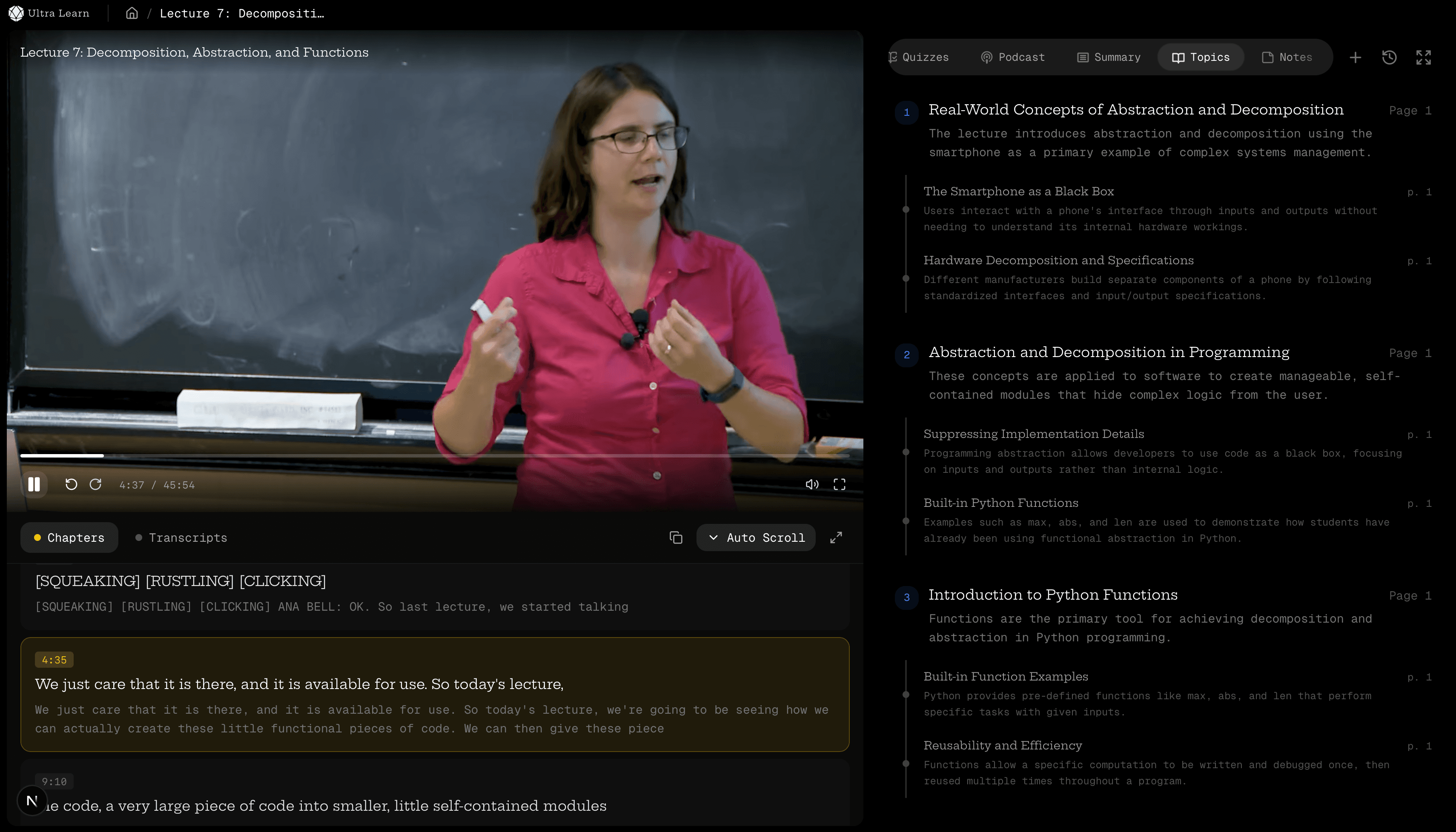This screenshot has height=832, width=1456.
Task: Open the viewing history
Action: click(1389, 57)
